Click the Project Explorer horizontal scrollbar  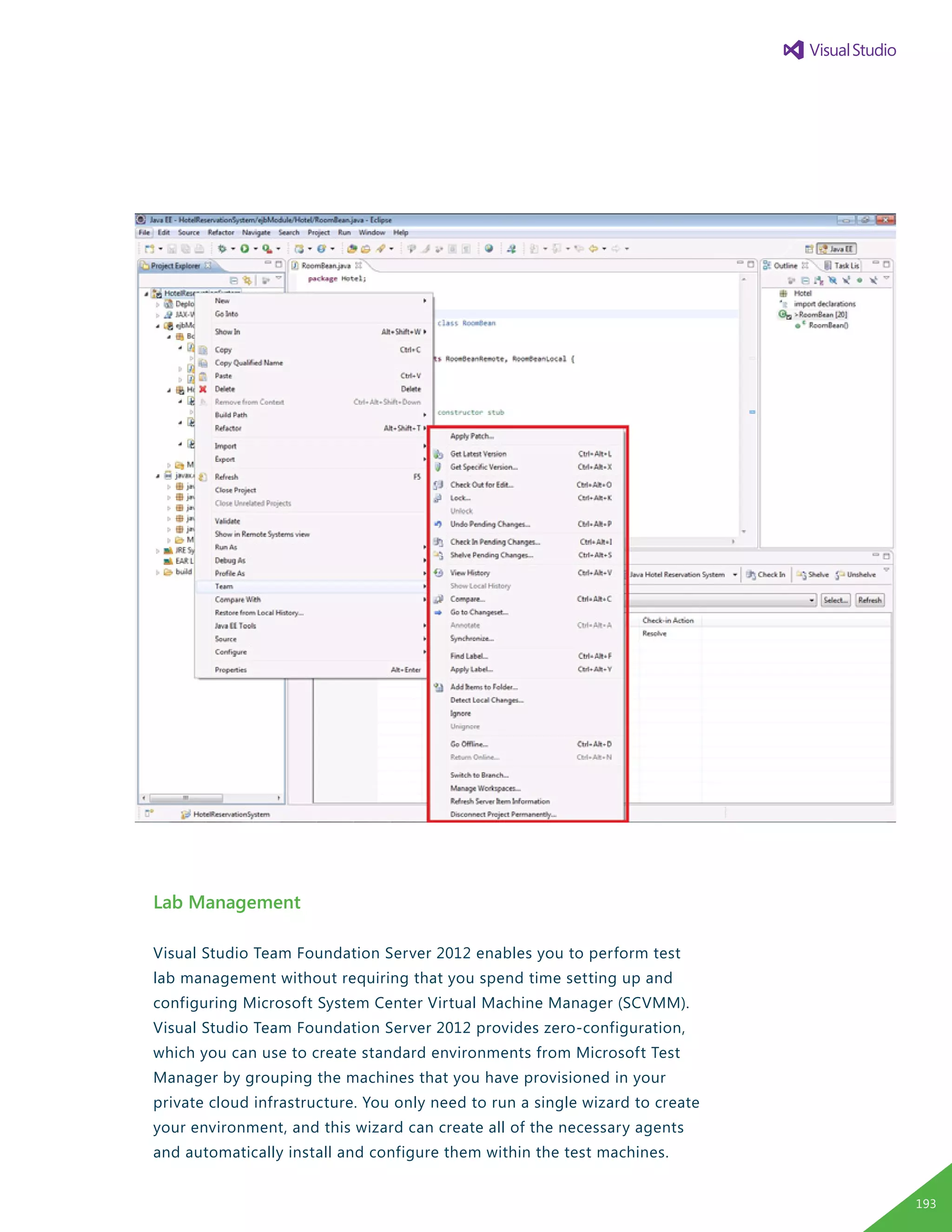211,798
